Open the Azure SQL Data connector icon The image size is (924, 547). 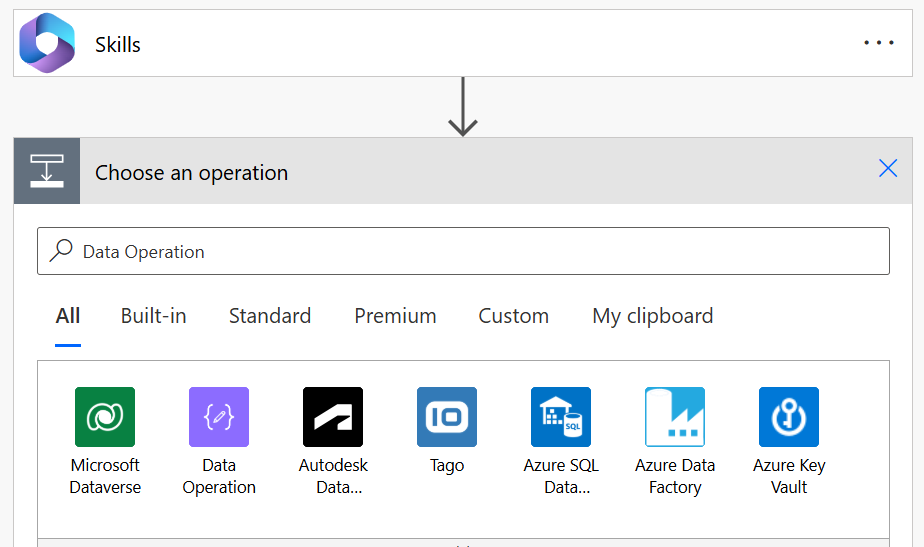[561, 417]
